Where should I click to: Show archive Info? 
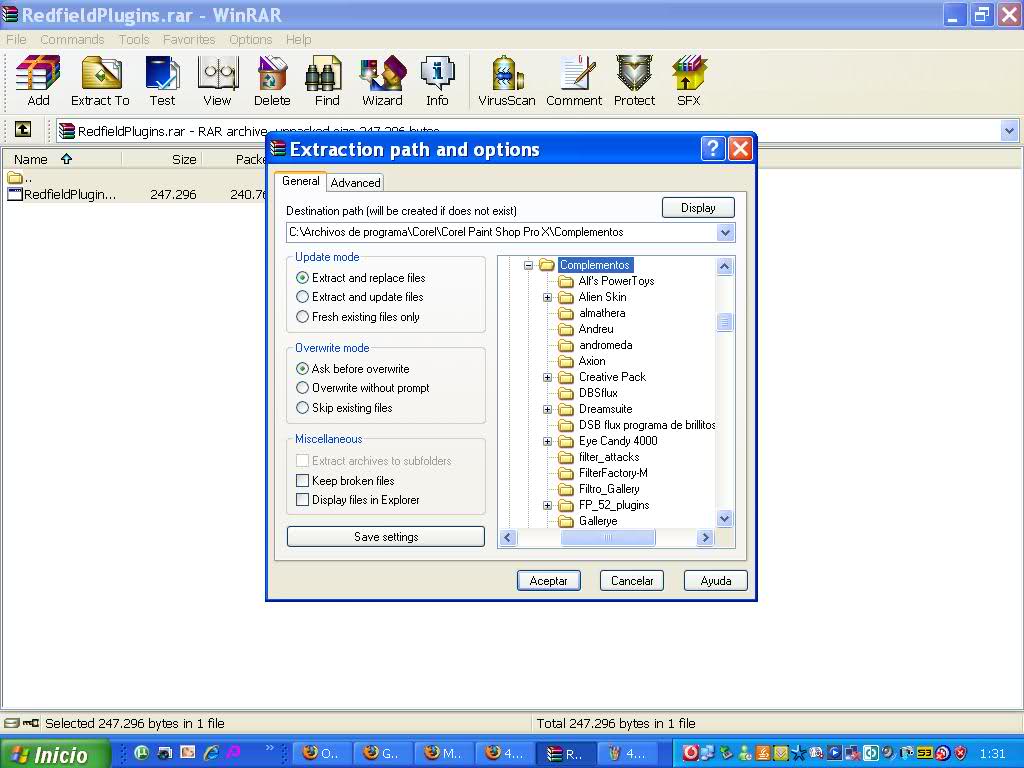click(437, 81)
